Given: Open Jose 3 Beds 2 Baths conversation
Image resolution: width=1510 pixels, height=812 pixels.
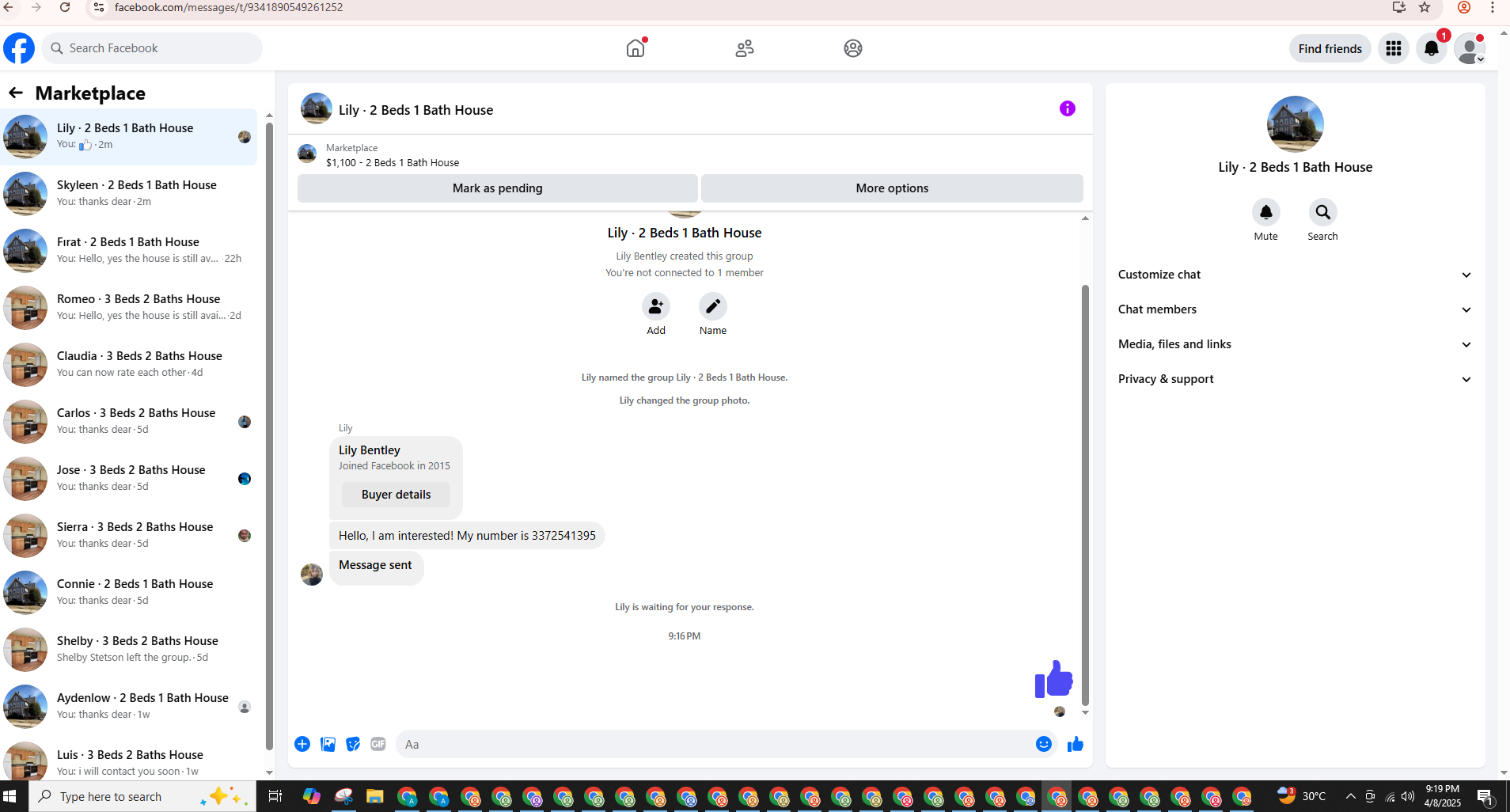Looking at the screenshot, I should point(129,478).
